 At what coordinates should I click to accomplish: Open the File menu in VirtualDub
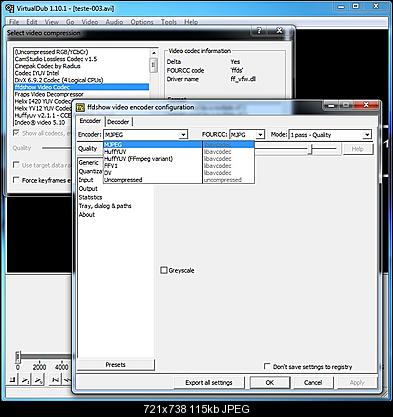click(14, 22)
